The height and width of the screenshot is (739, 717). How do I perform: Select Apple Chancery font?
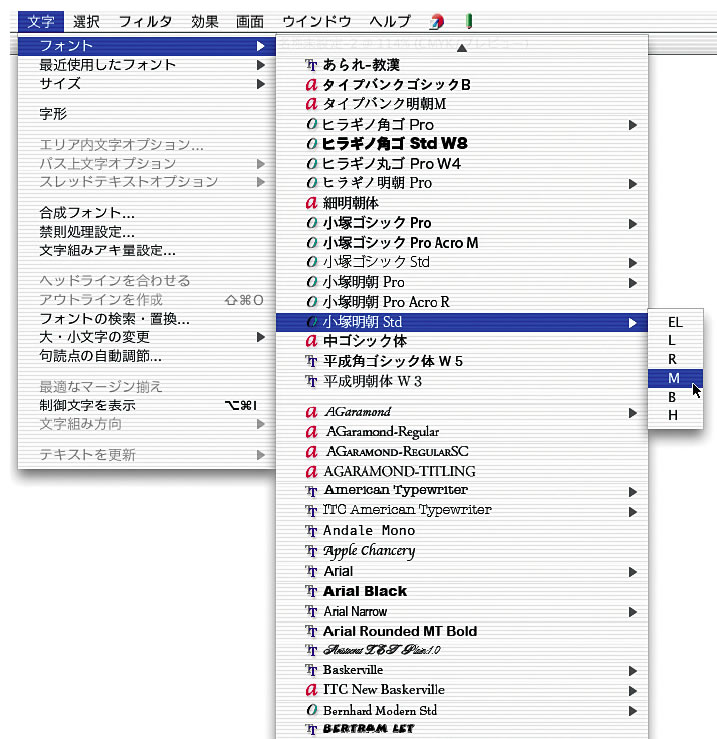pyautogui.click(x=462, y=551)
